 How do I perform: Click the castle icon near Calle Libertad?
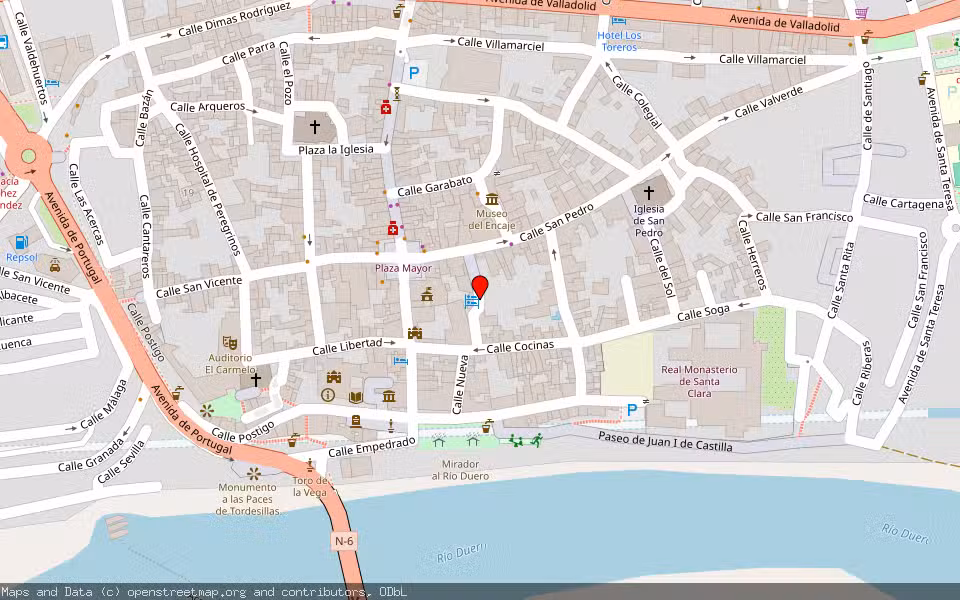click(x=415, y=333)
